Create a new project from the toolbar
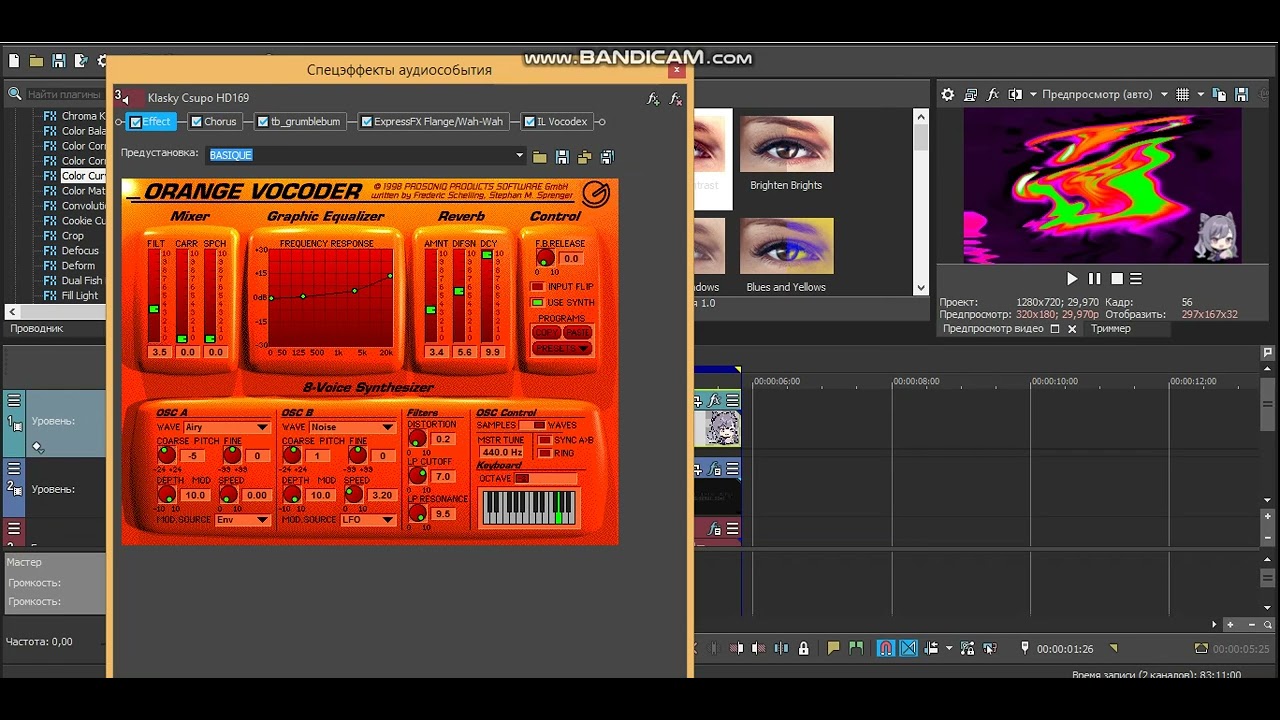Viewport: 1280px width, 720px height. pyautogui.click(x=13, y=61)
